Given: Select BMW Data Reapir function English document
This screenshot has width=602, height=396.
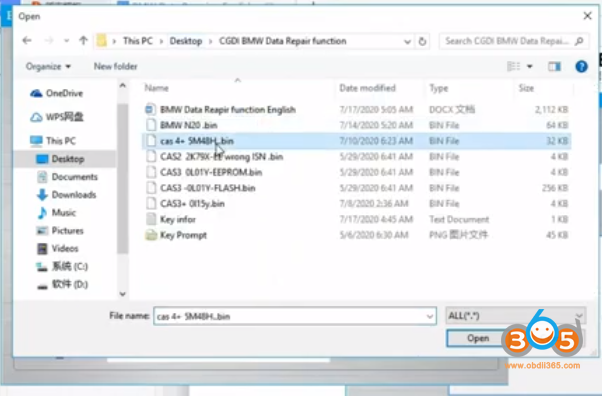Looking at the screenshot, I should click(x=356, y=109).
